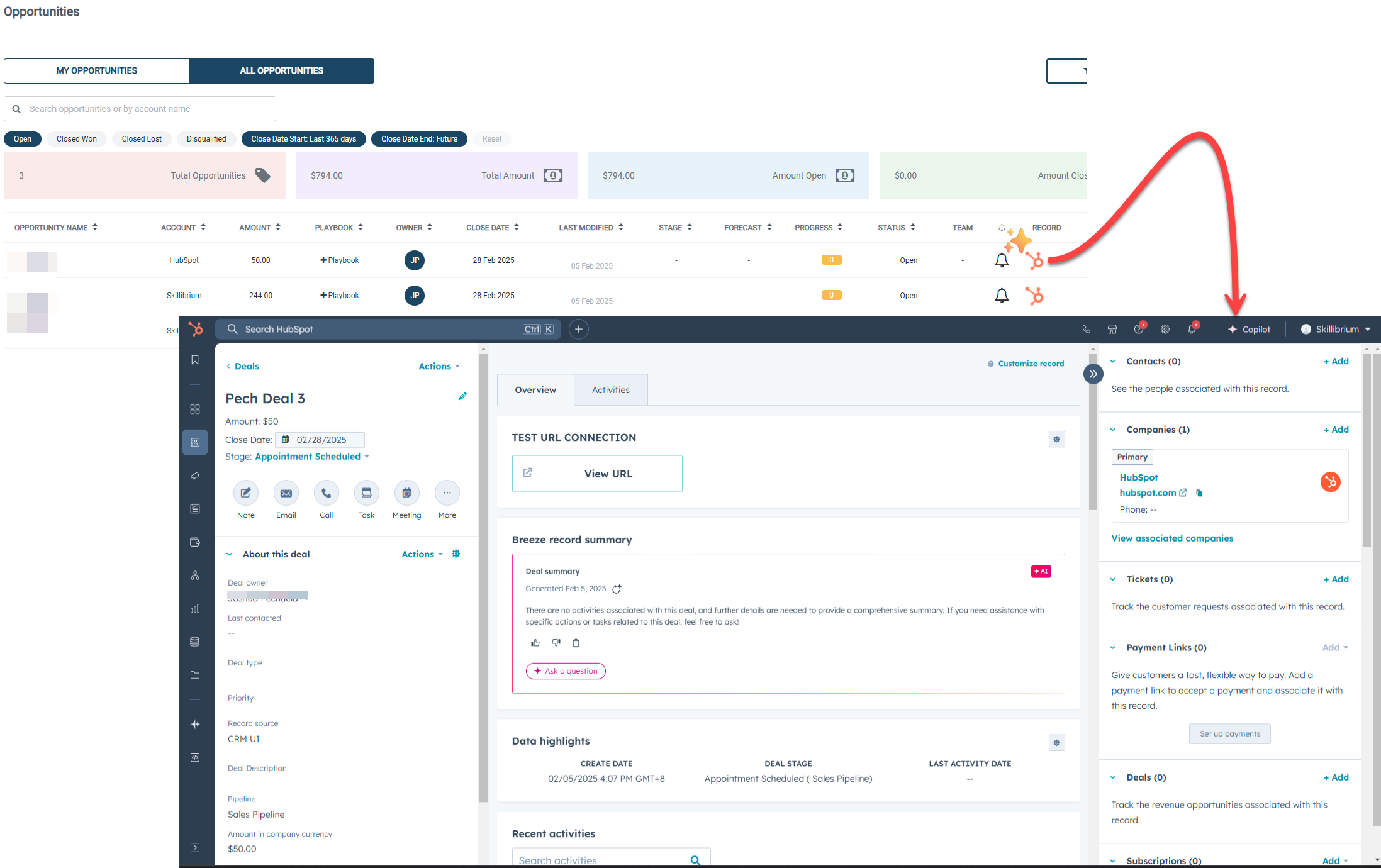Toggle the Closed Won filter chip
1381x868 pixels.
[76, 139]
